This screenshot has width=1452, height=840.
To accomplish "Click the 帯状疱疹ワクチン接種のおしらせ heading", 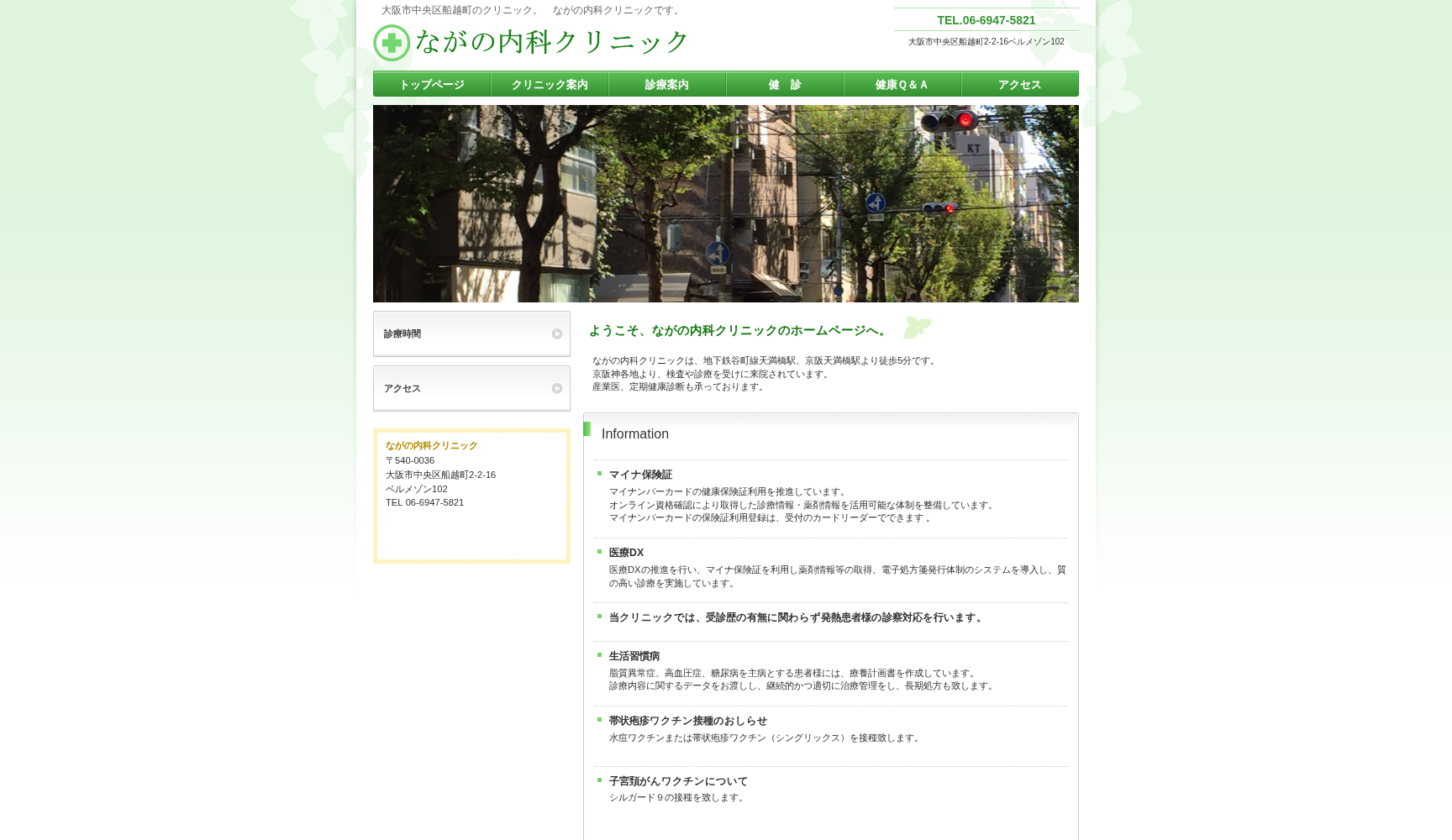I will [687, 721].
